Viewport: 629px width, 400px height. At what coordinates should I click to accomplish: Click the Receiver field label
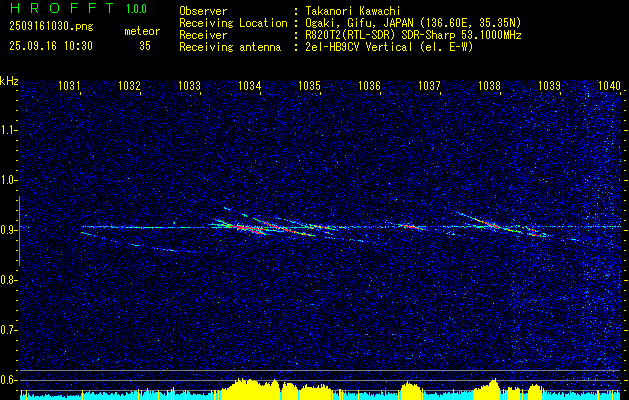click(x=203, y=35)
